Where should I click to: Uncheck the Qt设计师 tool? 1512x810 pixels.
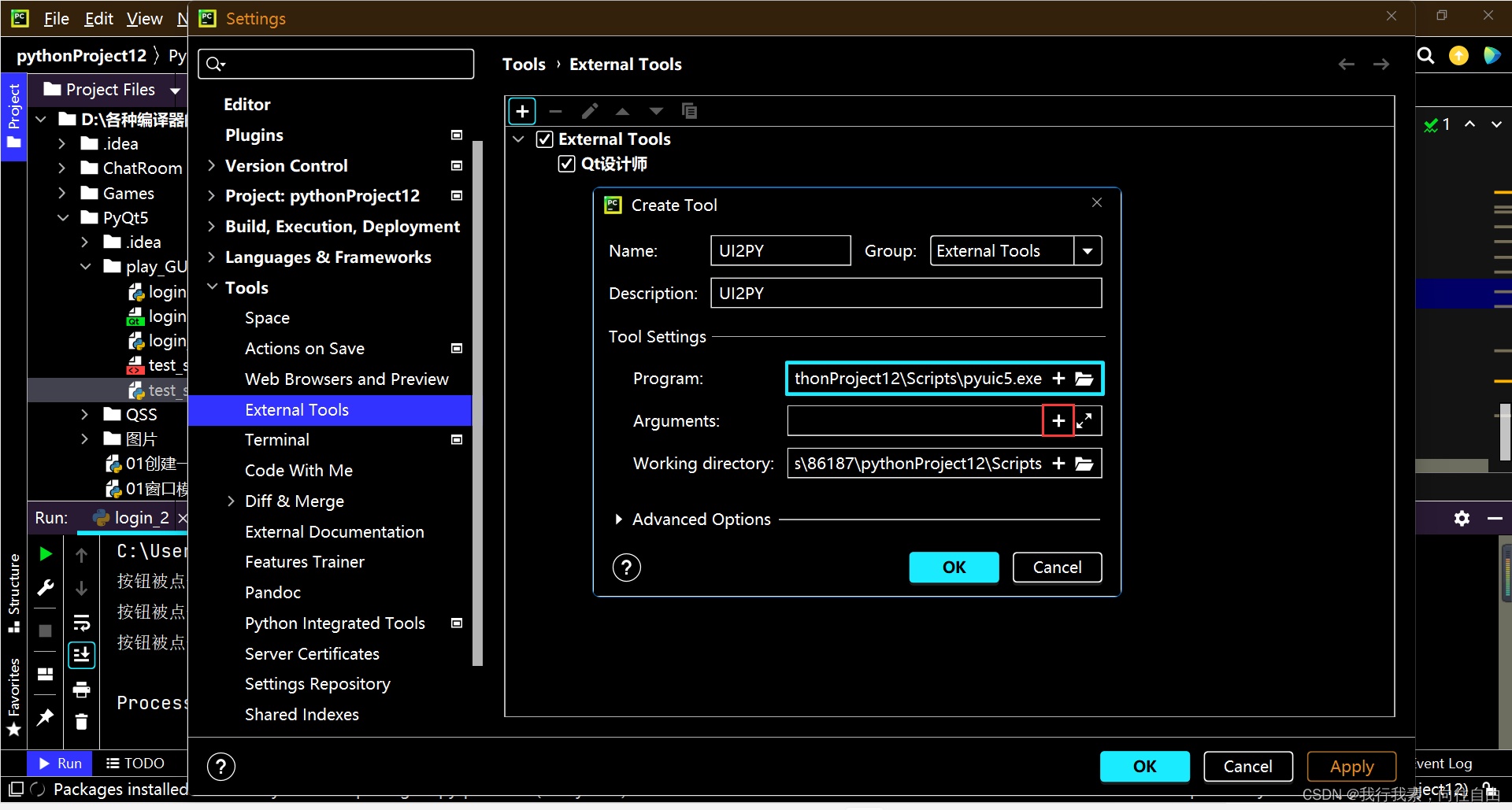(x=567, y=163)
